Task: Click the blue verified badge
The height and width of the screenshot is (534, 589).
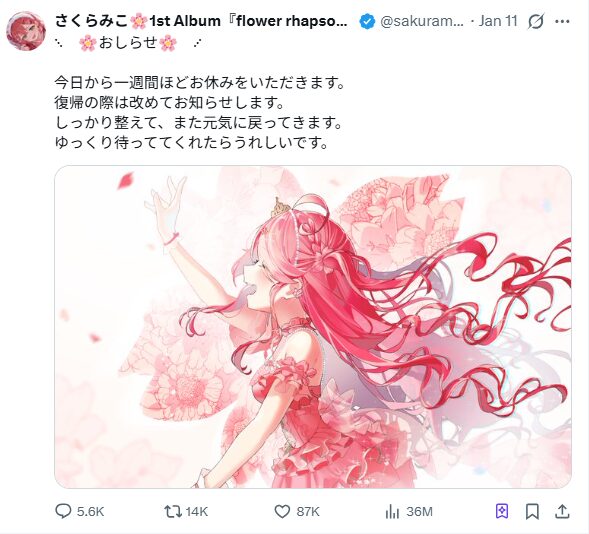Action: point(367,21)
